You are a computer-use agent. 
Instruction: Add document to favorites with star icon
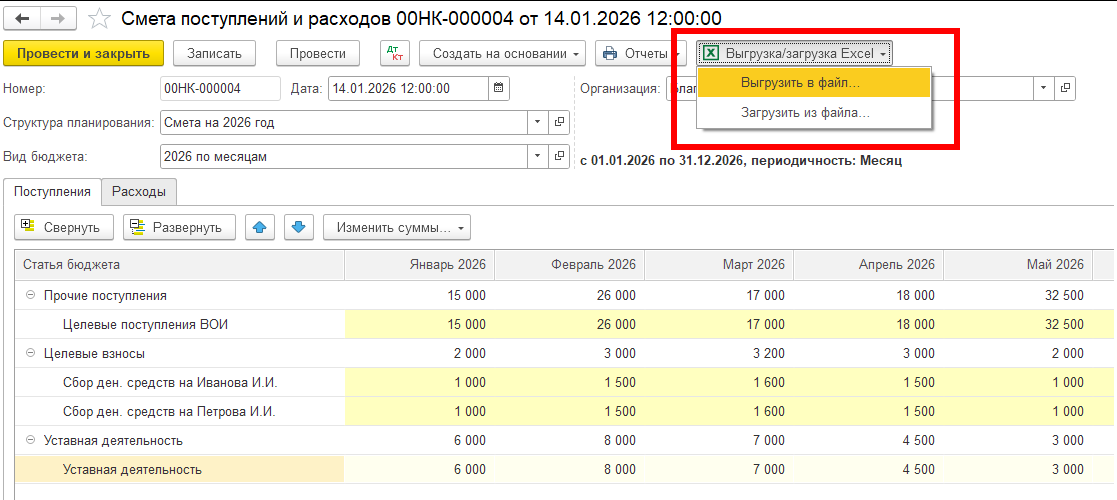(98, 19)
